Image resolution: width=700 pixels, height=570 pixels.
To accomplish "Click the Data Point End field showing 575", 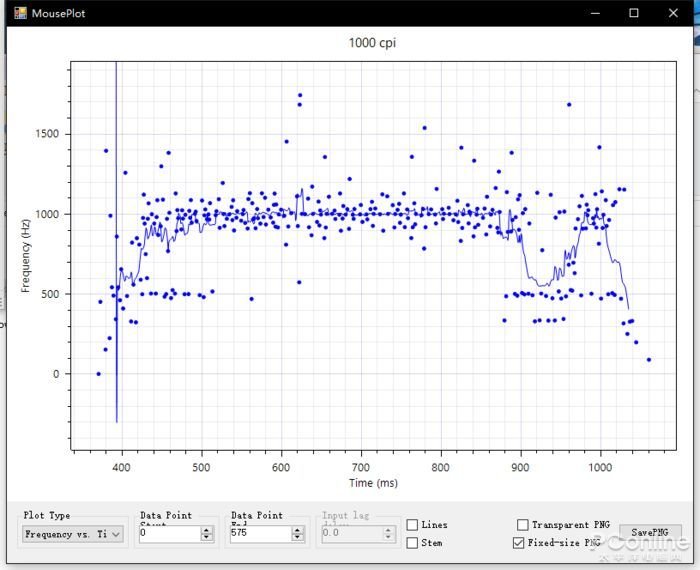I will (261, 533).
